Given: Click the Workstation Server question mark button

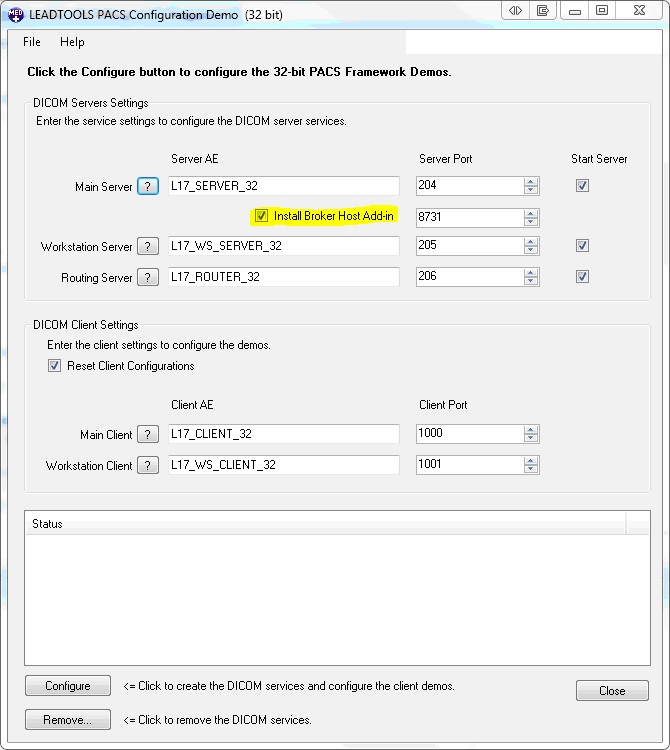Looking at the screenshot, I should 148,246.
